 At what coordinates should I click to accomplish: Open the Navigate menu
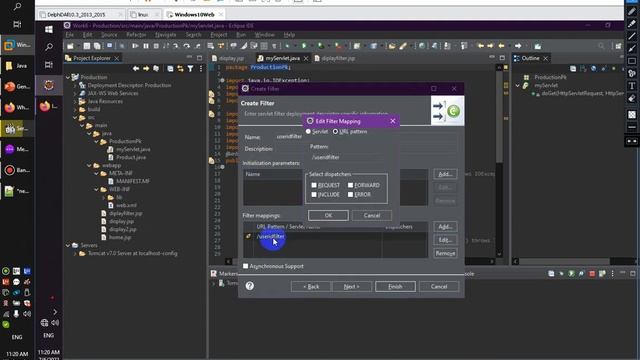click(166, 35)
